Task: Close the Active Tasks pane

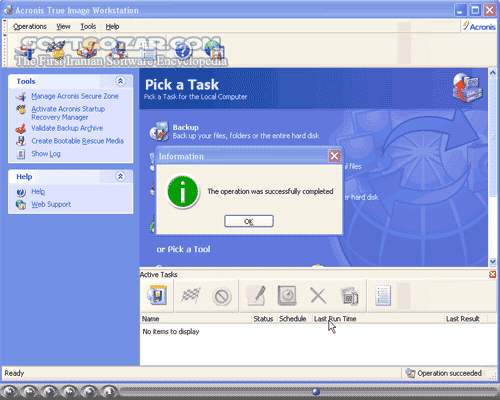Action: coord(492,274)
